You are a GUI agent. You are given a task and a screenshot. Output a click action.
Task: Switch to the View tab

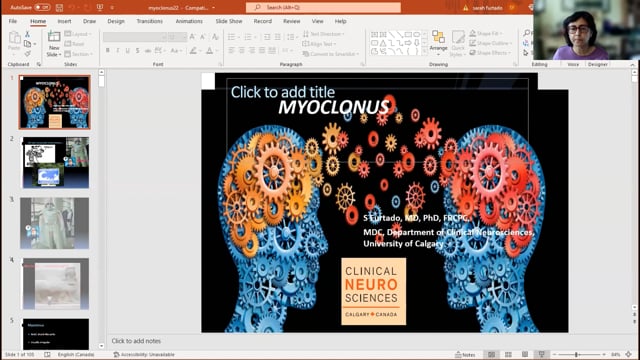pos(317,21)
